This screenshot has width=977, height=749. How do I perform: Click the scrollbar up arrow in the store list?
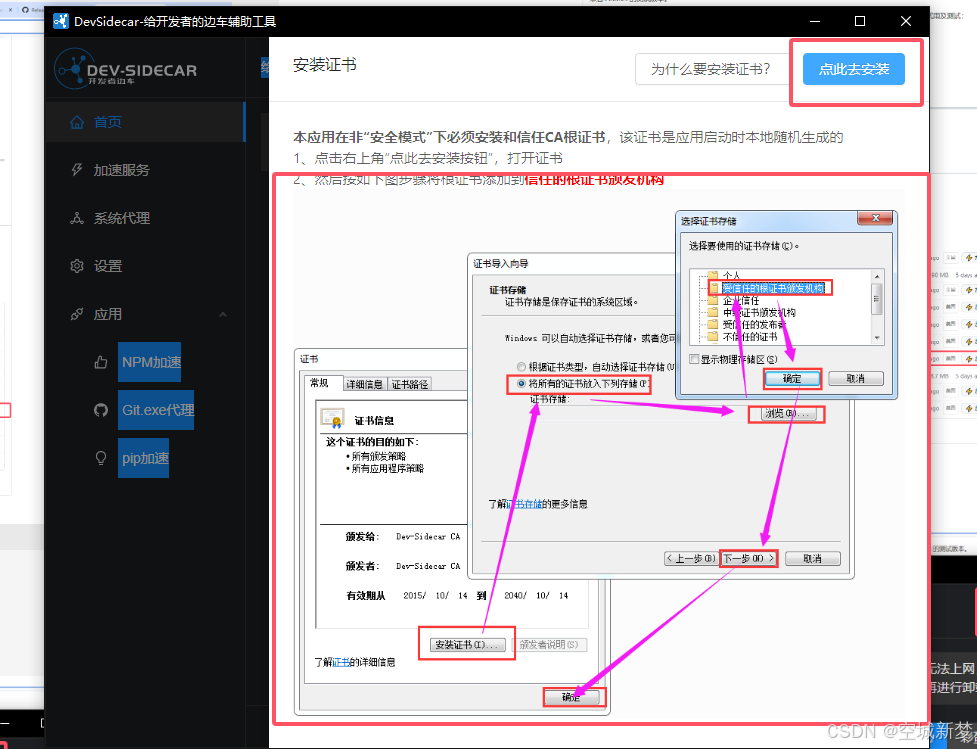pos(877,276)
